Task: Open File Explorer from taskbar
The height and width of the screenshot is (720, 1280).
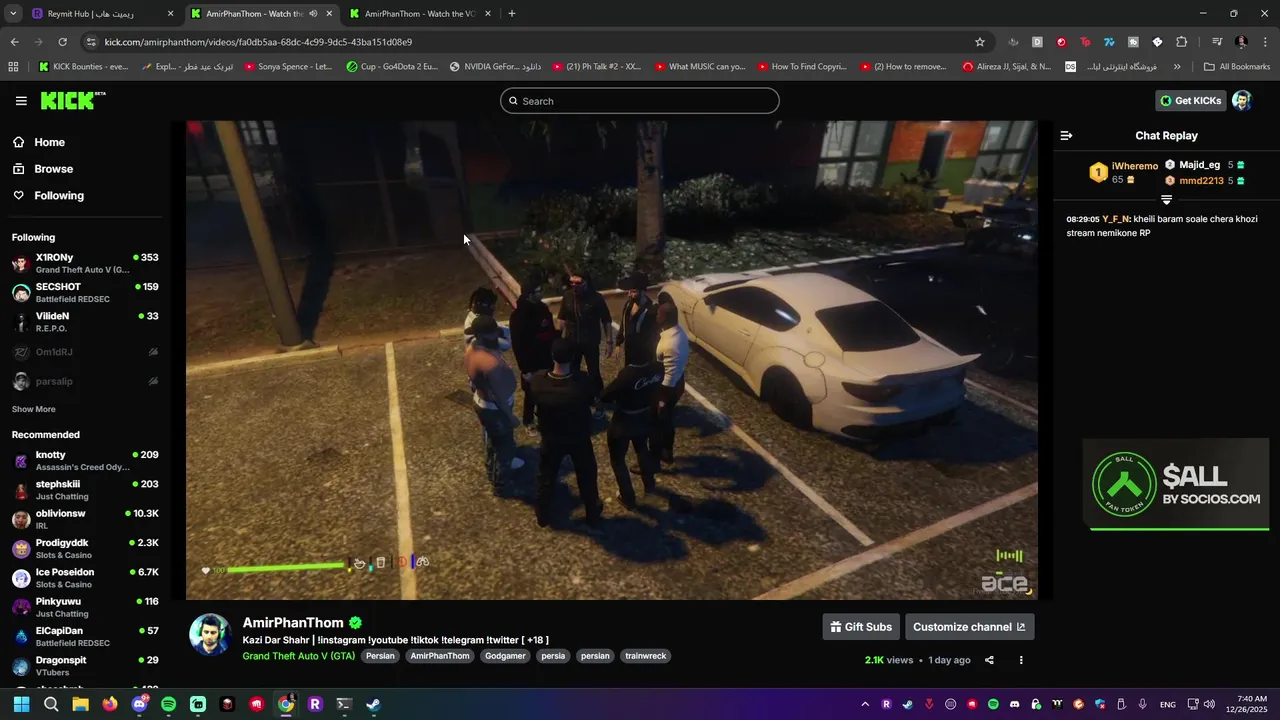Action: pos(80,704)
